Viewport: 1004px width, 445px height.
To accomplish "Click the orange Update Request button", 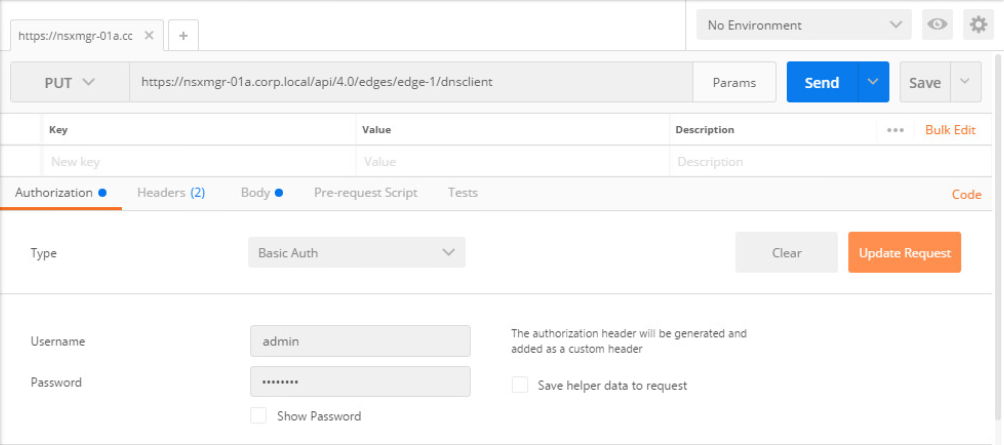I will pyautogui.click(x=904, y=252).
